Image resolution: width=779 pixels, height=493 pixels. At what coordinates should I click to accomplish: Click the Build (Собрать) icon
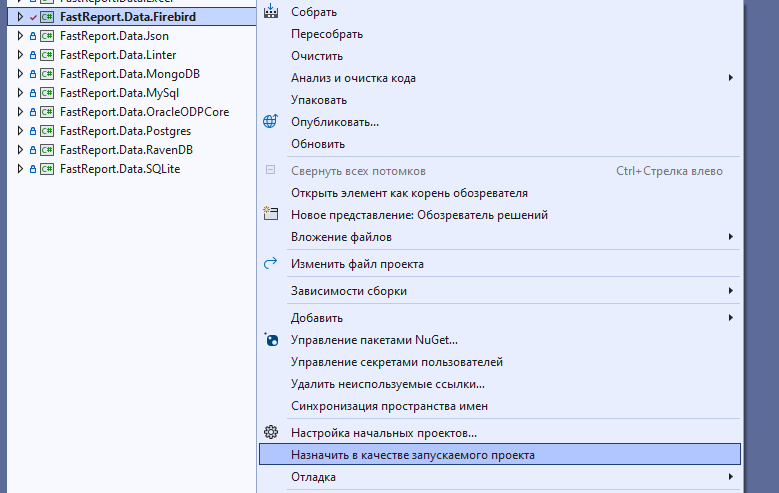tap(271, 11)
